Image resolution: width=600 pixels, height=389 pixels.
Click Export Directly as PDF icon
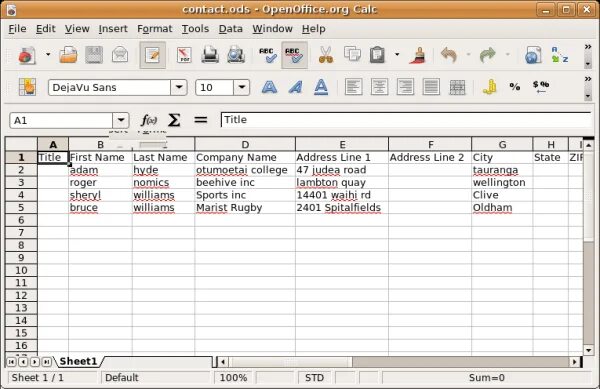[184, 55]
